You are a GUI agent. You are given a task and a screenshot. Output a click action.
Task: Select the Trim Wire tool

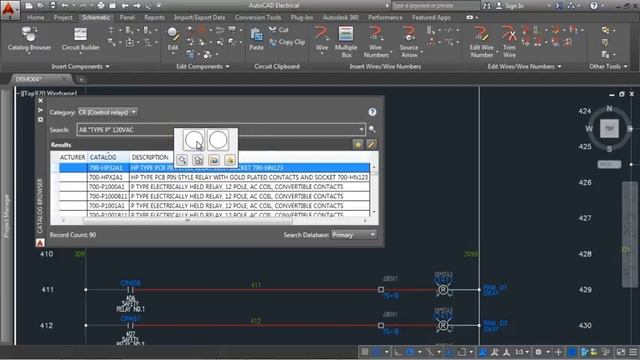click(509, 41)
